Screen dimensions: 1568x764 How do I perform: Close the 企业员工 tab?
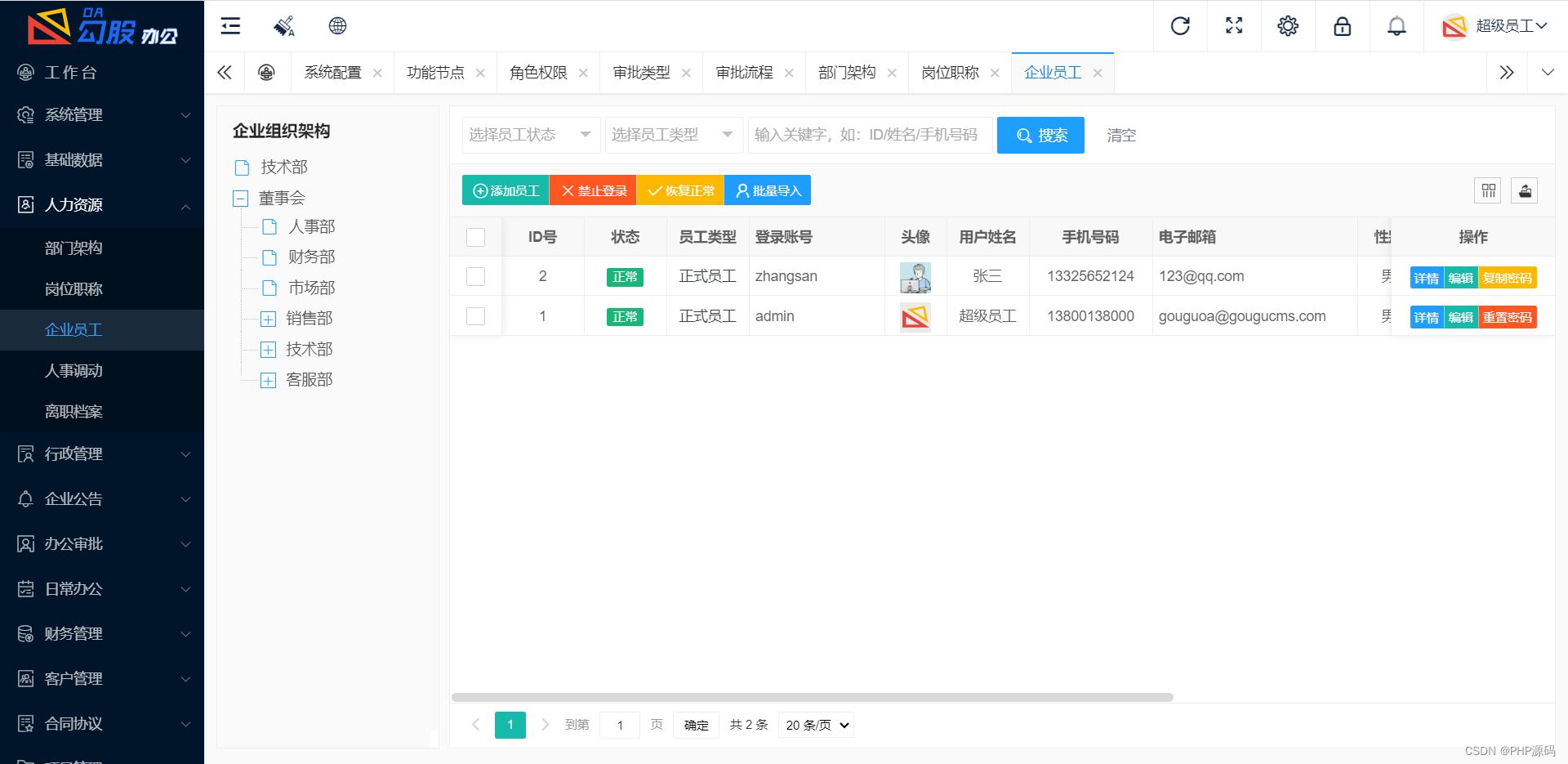tap(1098, 73)
